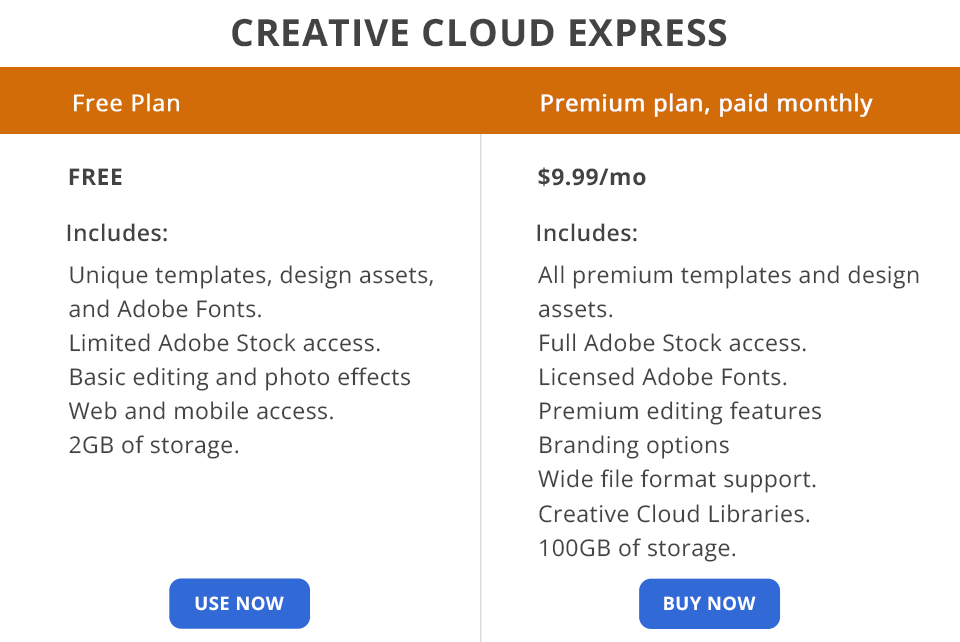Select the Limited Adobe Stock access line

(225, 343)
